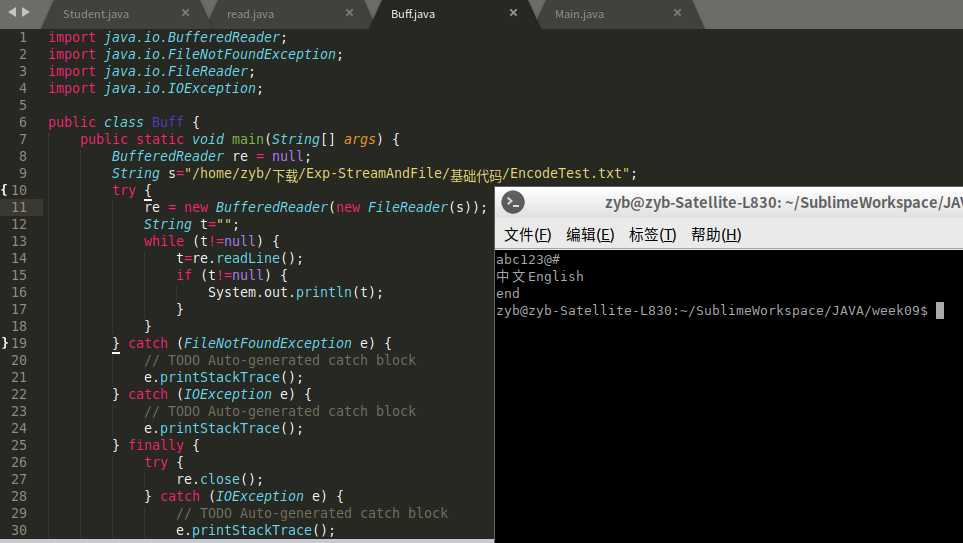Click the 't=re.readLine();' line
The width and height of the screenshot is (963, 543).
(240, 259)
